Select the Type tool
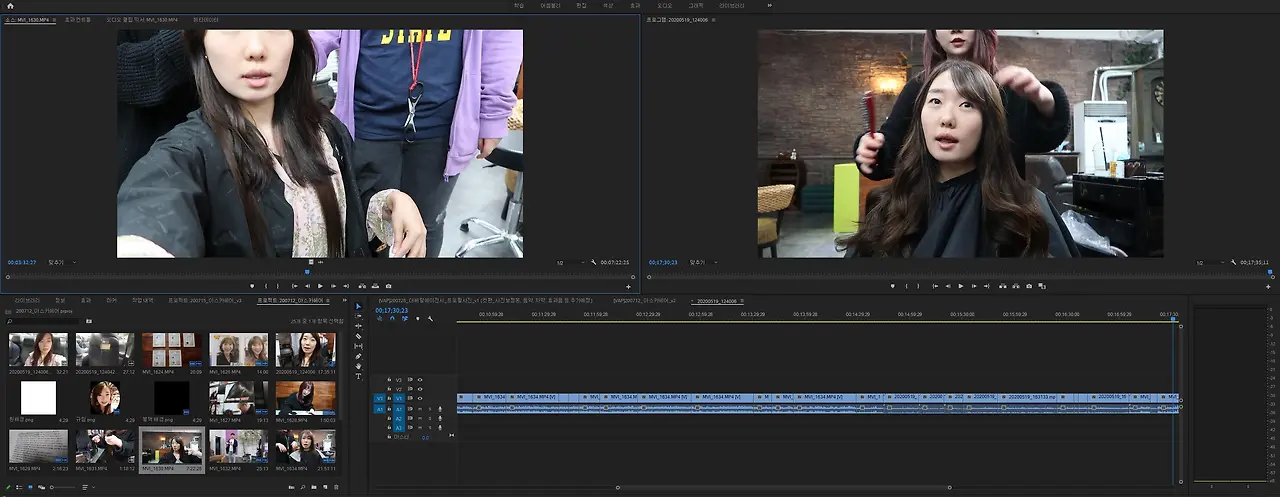1280x497 pixels. point(358,376)
